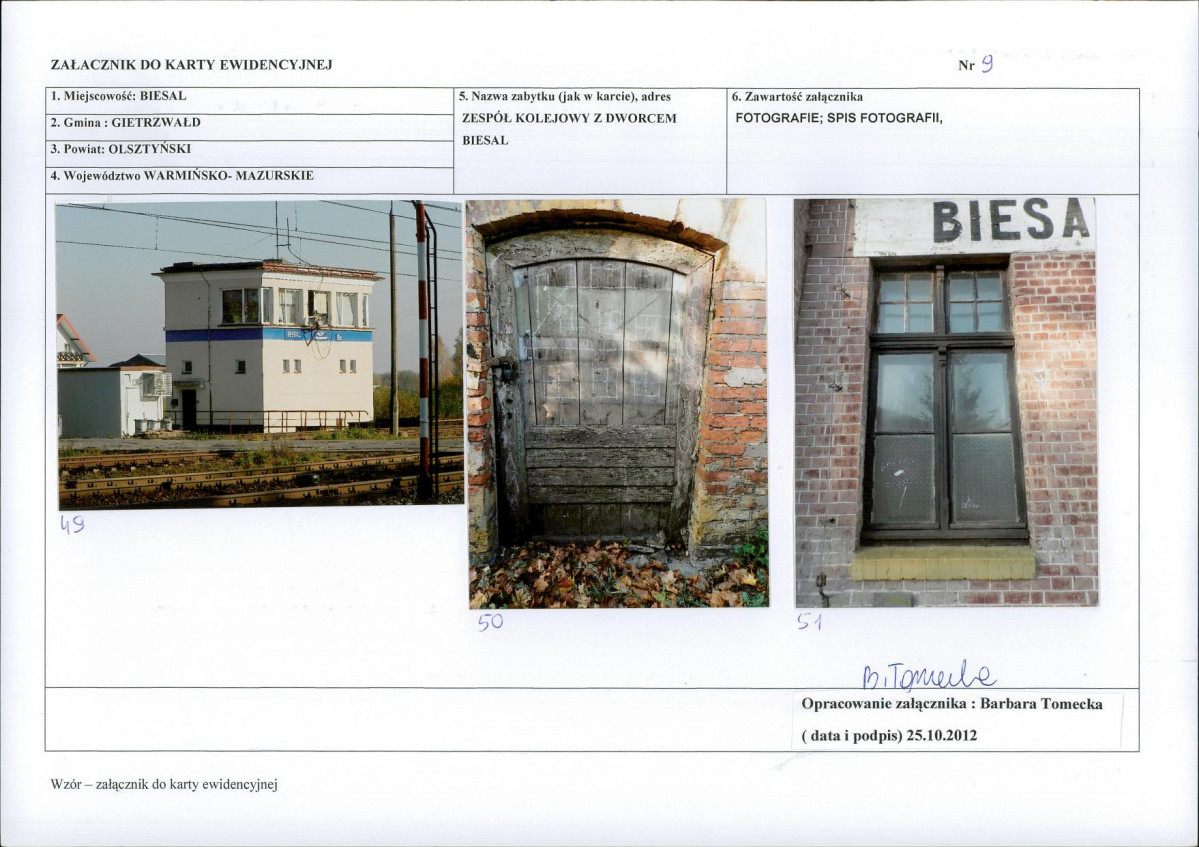The width and height of the screenshot is (1199, 847).
Task: Click the handwritten number 9 after Nr
Action: [987, 63]
